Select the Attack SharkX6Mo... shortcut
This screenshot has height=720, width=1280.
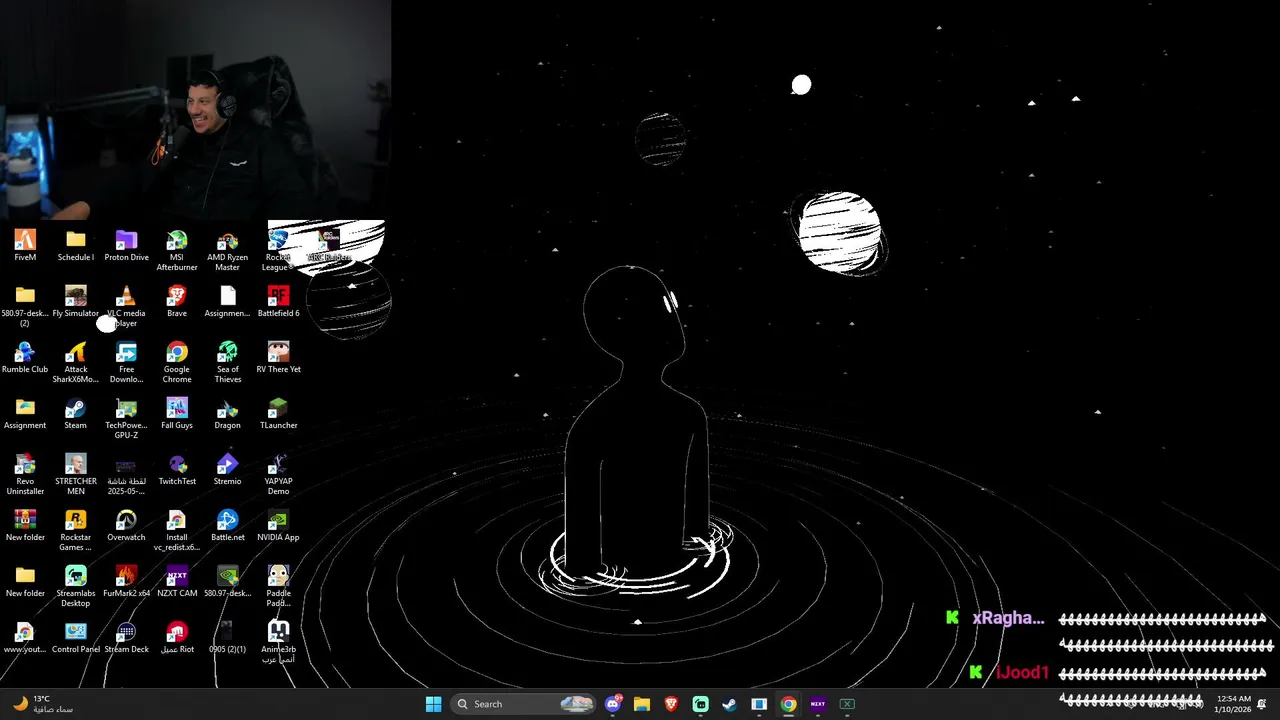tap(76, 363)
